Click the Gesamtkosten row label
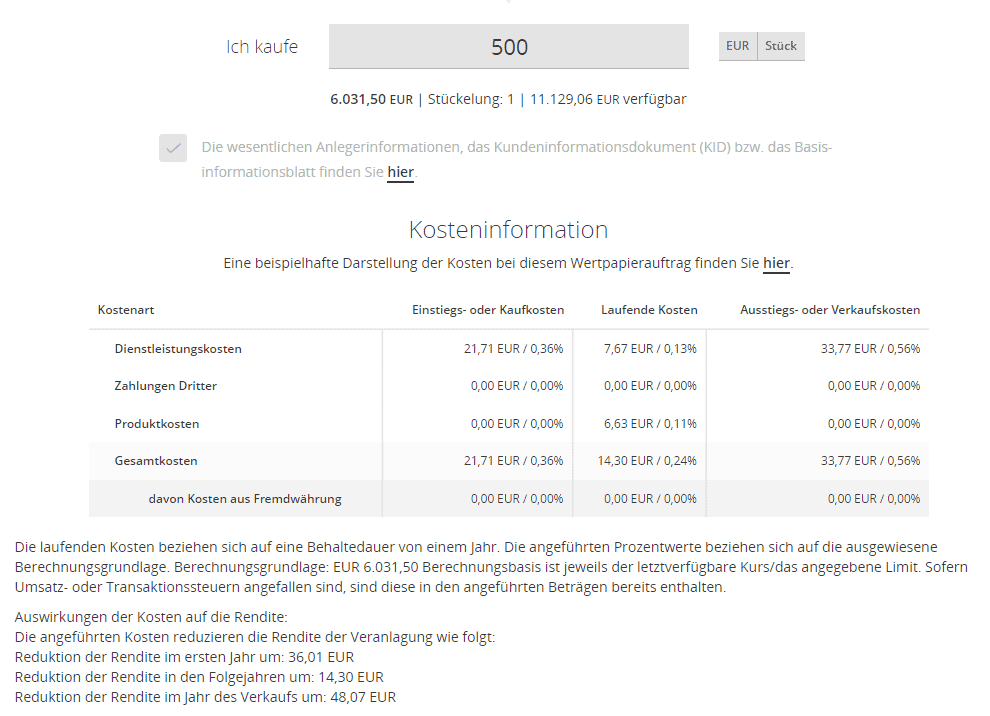This screenshot has height=716, width=990. 156,461
